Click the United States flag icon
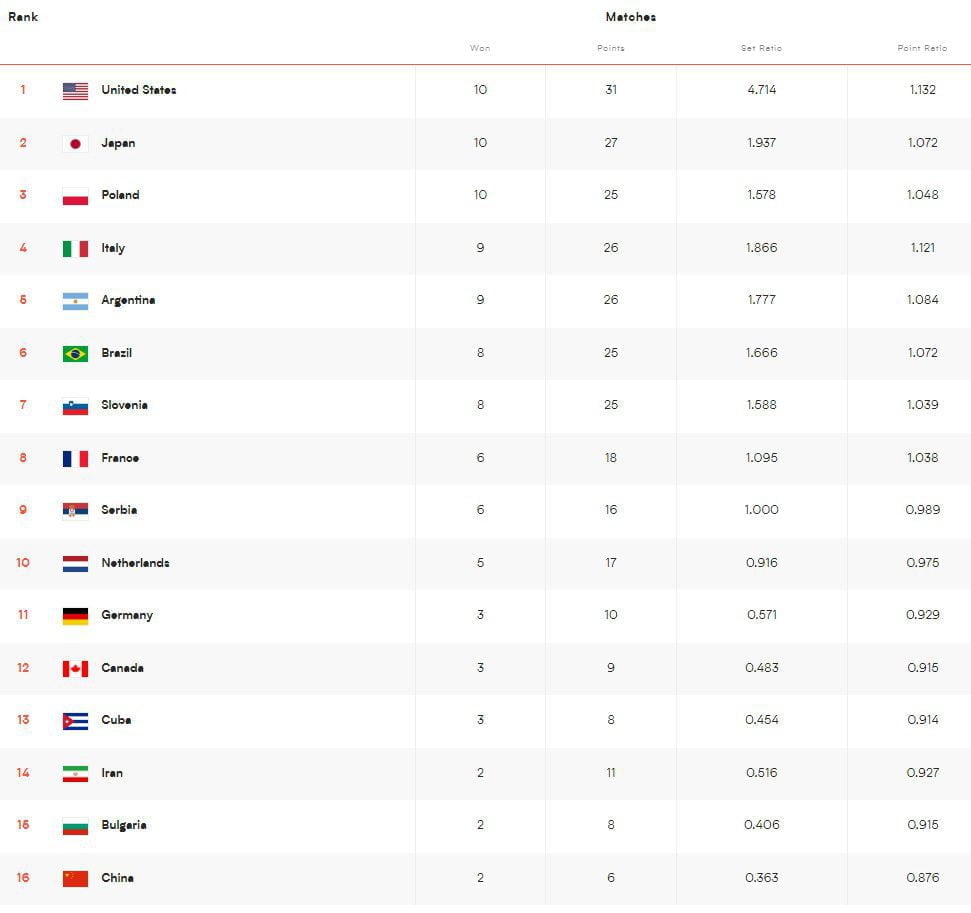The image size is (971, 913). point(75,91)
